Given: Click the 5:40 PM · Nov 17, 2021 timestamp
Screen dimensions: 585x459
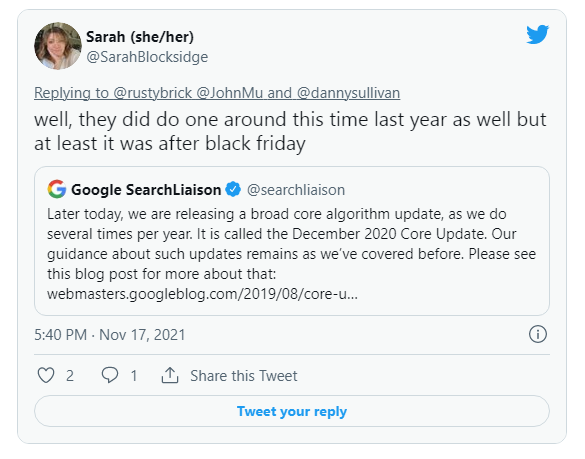Looking at the screenshot, I should [x=110, y=334].
